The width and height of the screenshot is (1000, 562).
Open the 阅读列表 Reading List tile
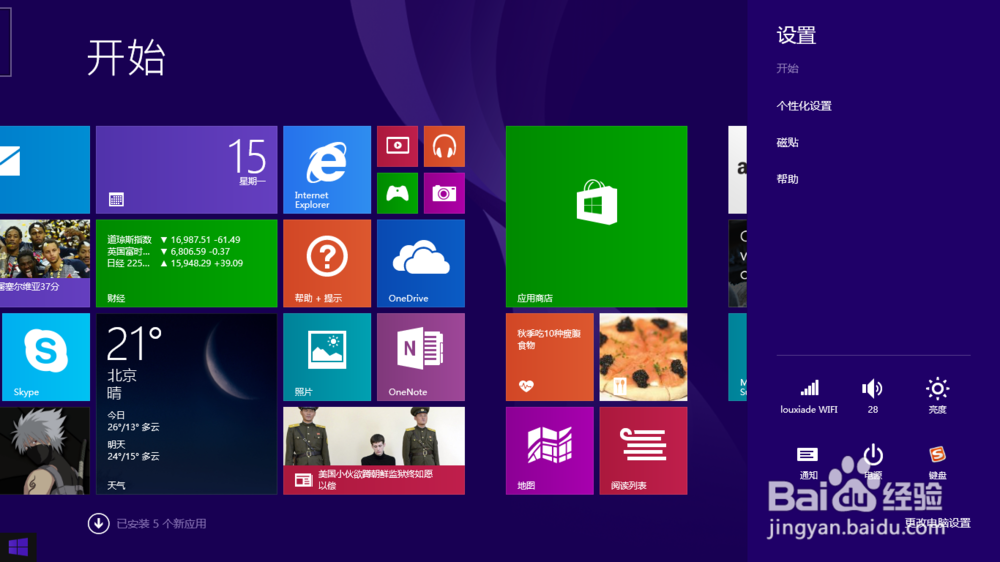click(x=643, y=451)
